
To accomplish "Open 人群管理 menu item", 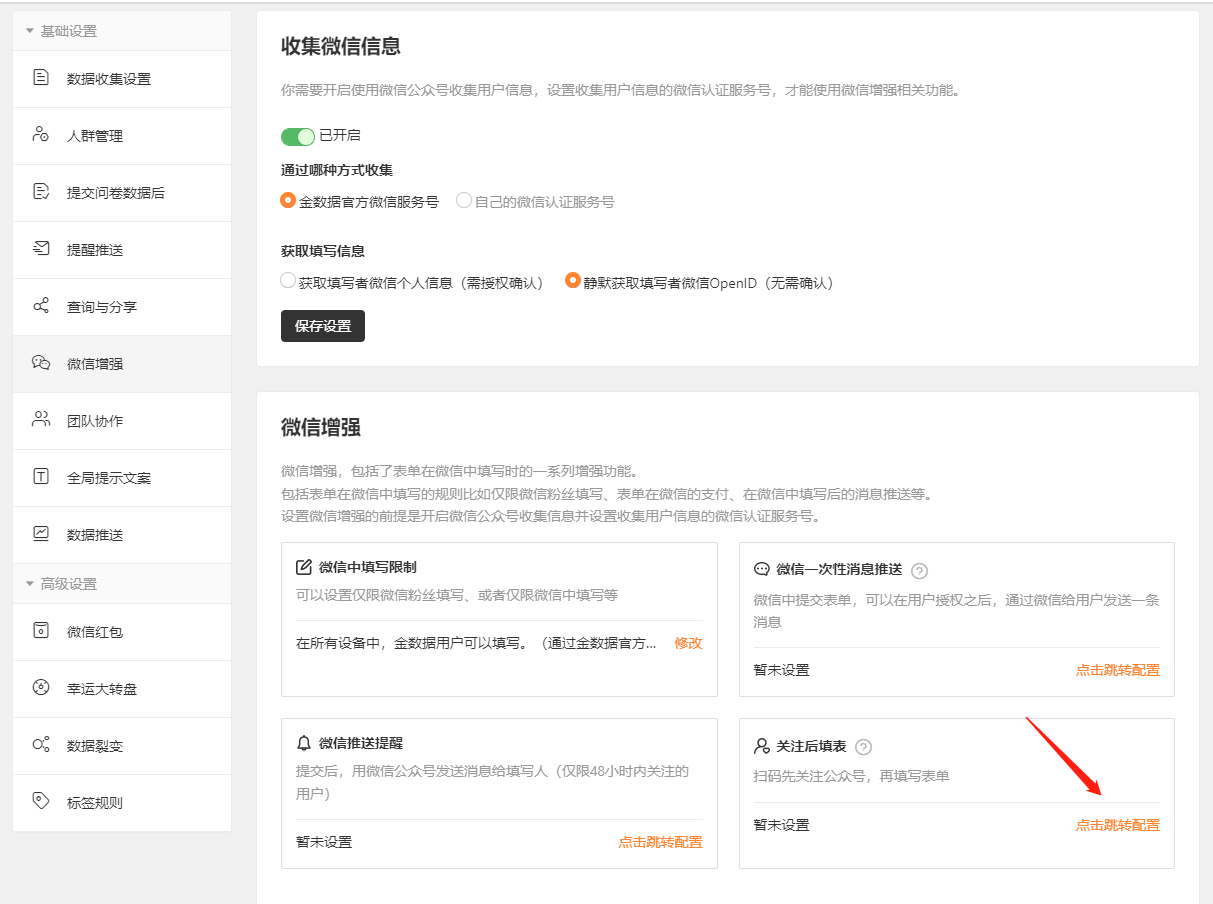I will click(122, 136).
